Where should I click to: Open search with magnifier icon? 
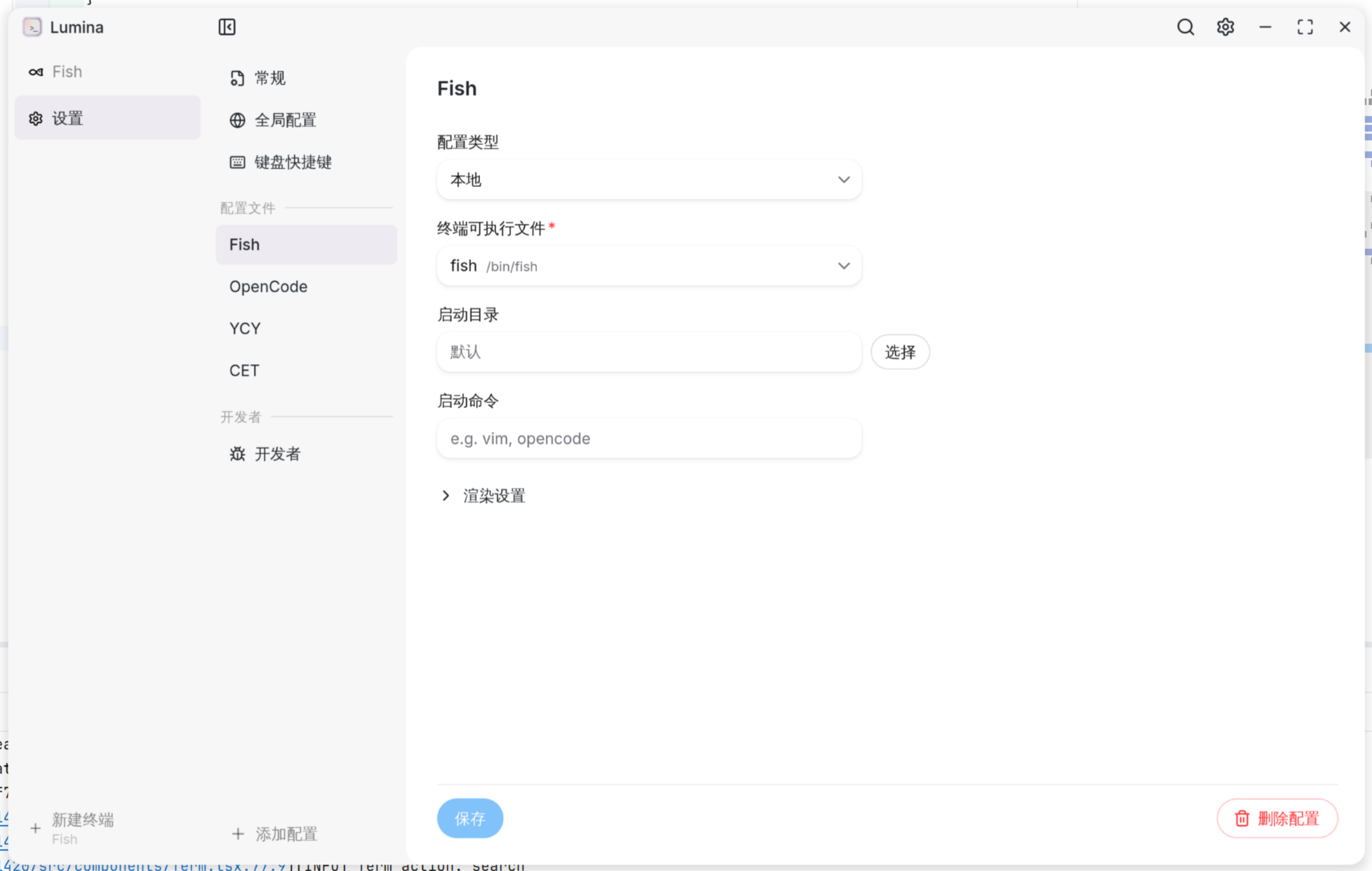(1185, 27)
